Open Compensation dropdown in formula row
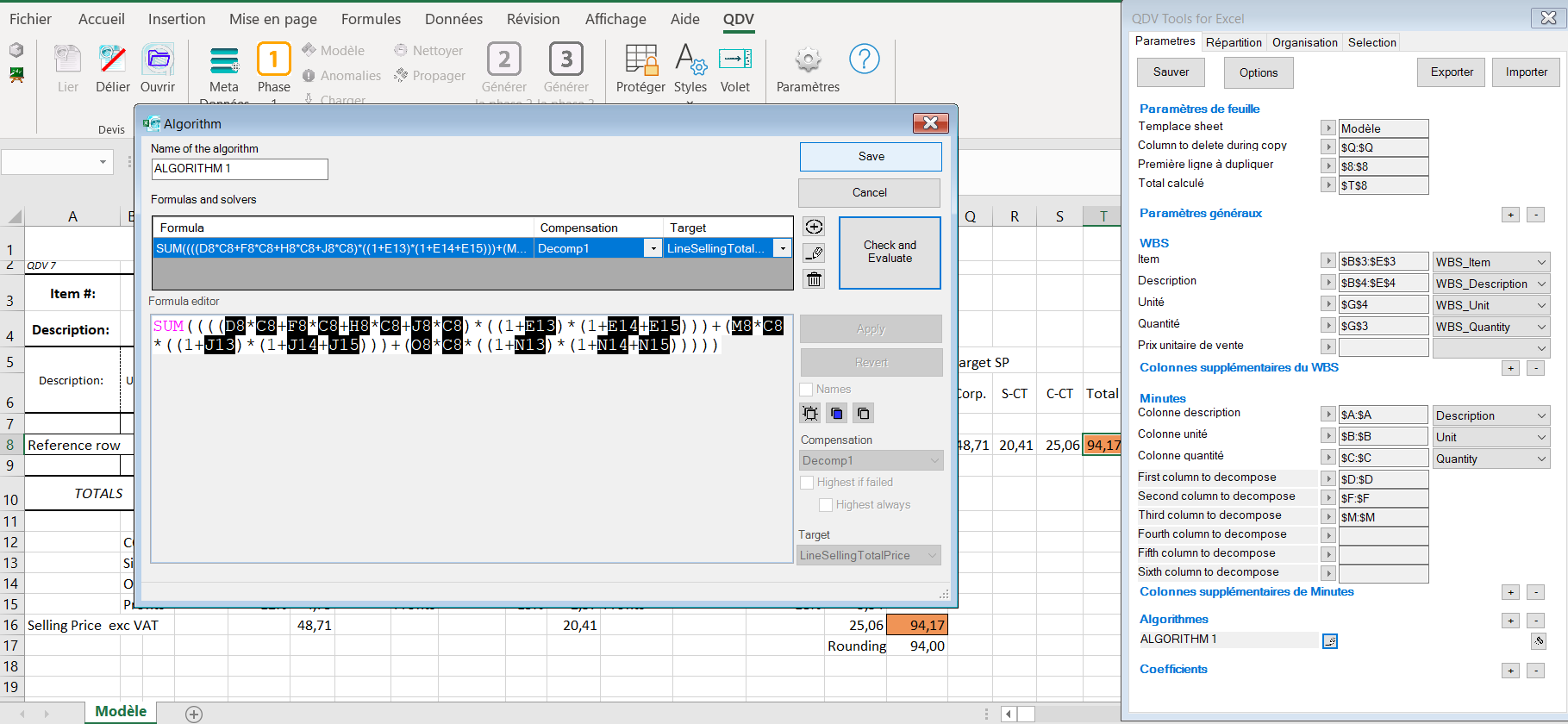The image size is (1568, 724). pos(653,248)
